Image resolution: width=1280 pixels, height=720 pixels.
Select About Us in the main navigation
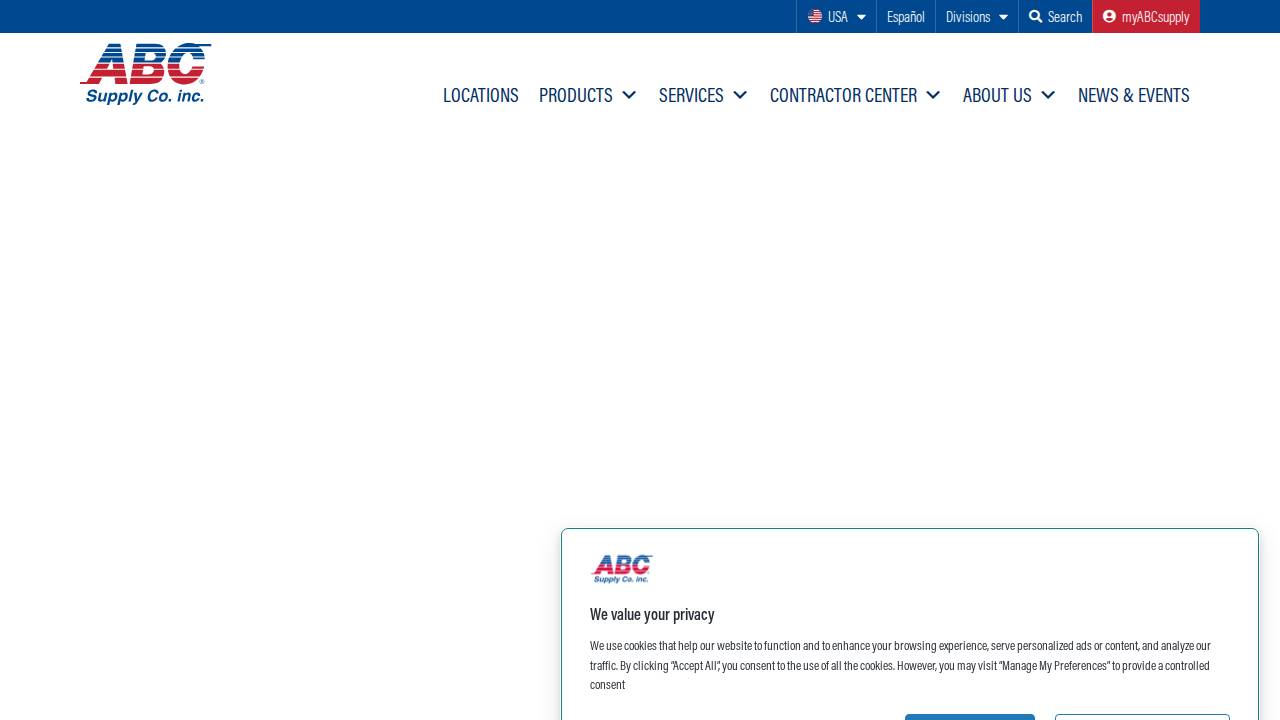[x=996, y=95]
